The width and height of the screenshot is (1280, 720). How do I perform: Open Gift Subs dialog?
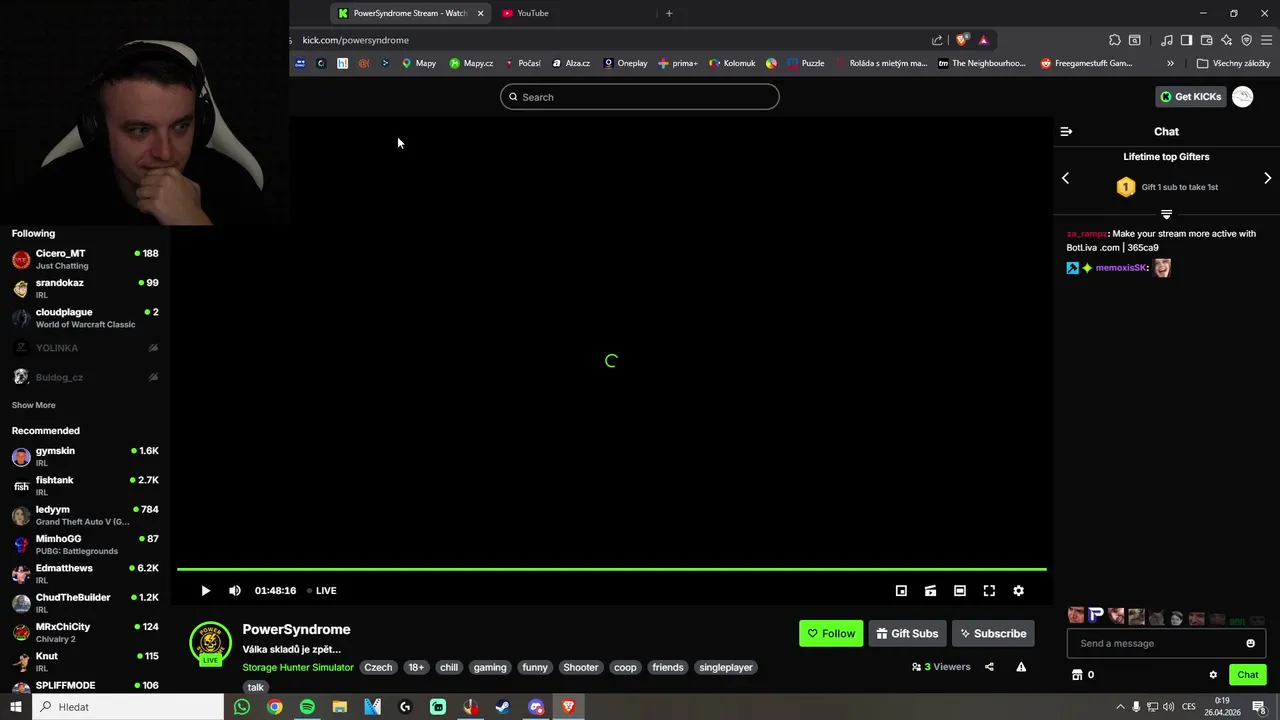tap(907, 633)
